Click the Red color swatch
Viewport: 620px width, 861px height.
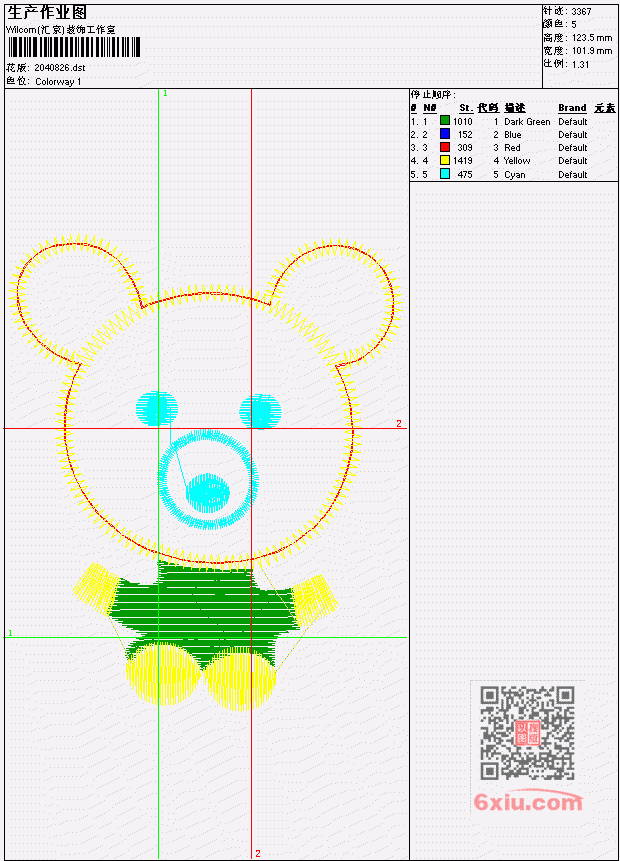[x=445, y=147]
